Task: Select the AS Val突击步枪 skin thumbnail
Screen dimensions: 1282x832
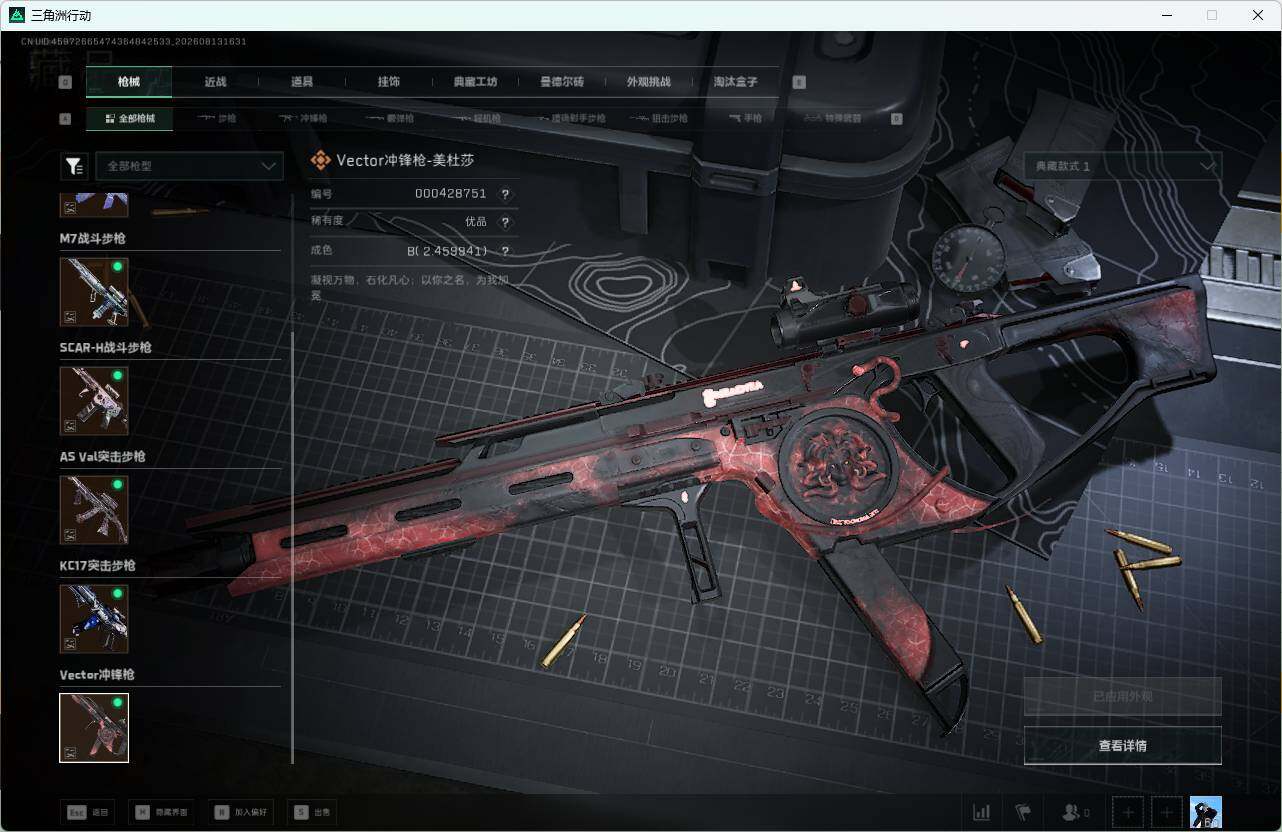Action: [x=94, y=510]
